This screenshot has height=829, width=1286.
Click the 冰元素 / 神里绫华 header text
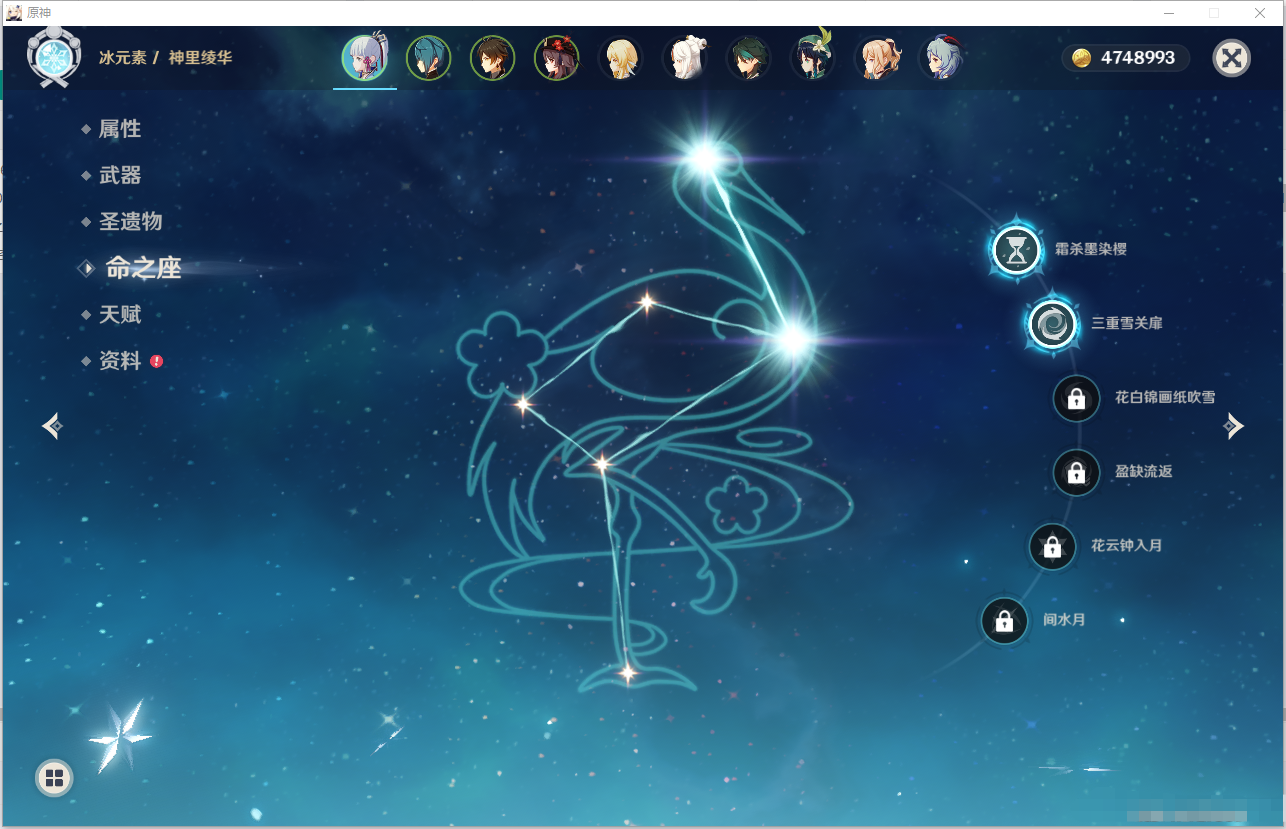coord(165,58)
